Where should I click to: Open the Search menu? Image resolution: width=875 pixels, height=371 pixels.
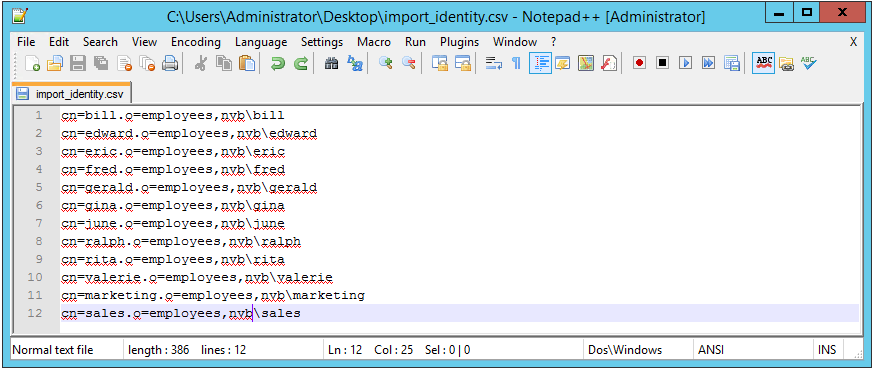[100, 42]
